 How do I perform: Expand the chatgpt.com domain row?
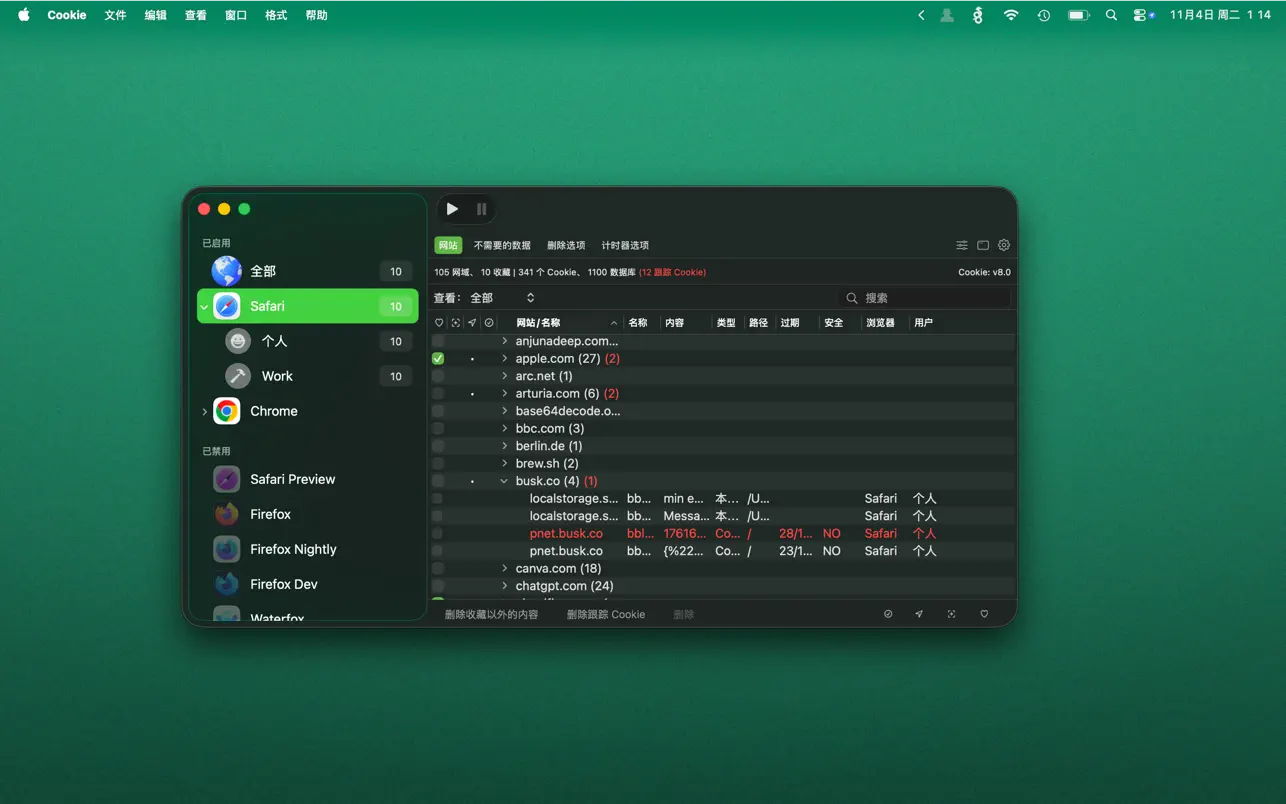tap(504, 586)
